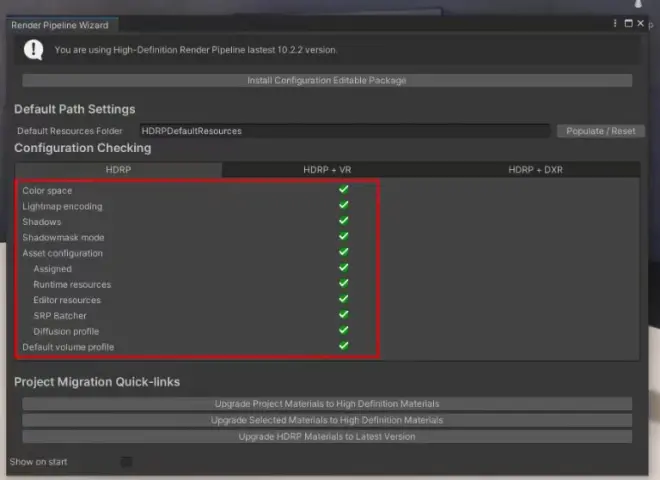Maximize the Render Pipeline Wizard window
This screenshot has height=480, width=660.
pos(628,23)
